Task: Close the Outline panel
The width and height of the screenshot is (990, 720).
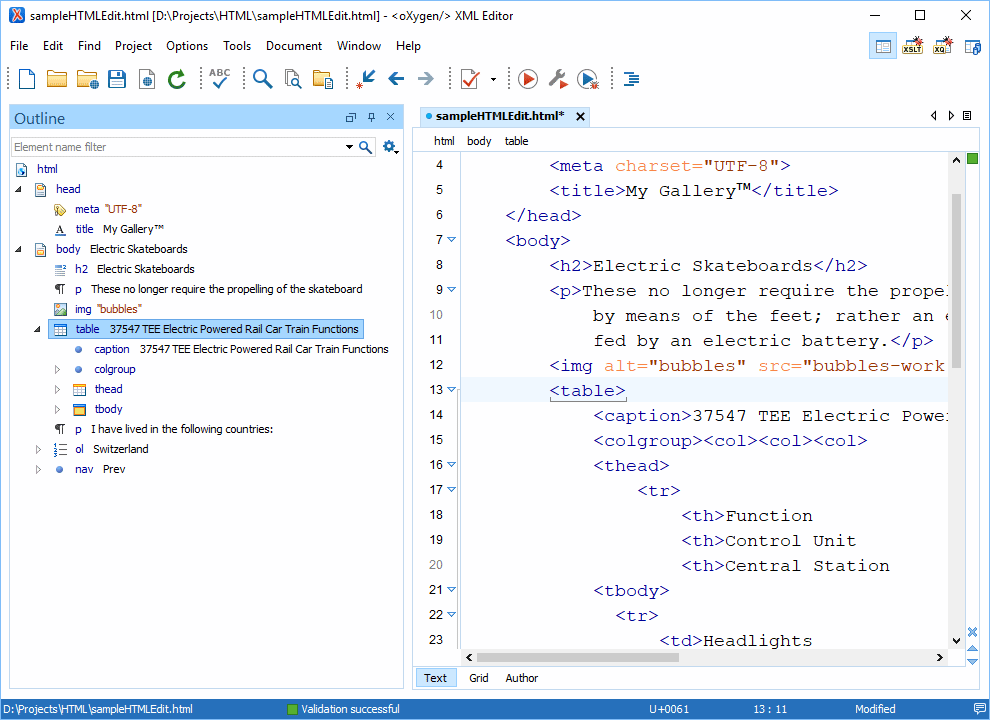Action: click(x=391, y=117)
